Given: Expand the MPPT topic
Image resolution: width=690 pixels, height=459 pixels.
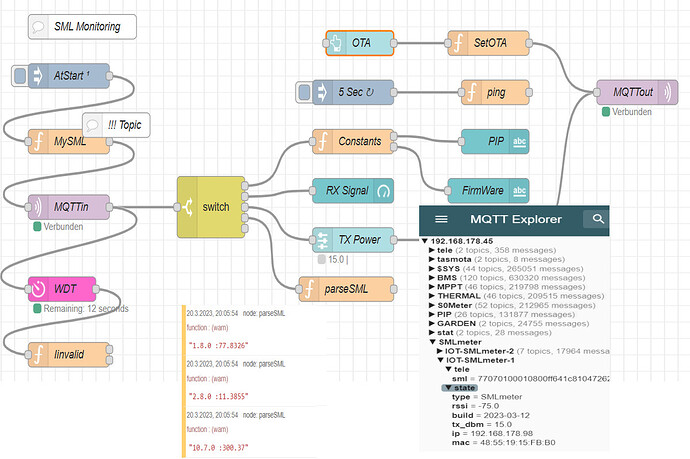Looking at the screenshot, I should [432, 287].
